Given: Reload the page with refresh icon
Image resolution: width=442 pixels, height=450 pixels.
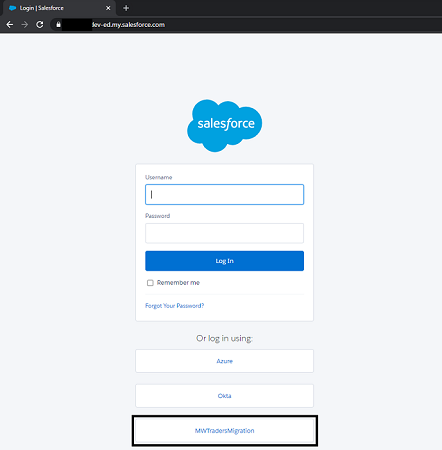Looking at the screenshot, I should (40, 24).
